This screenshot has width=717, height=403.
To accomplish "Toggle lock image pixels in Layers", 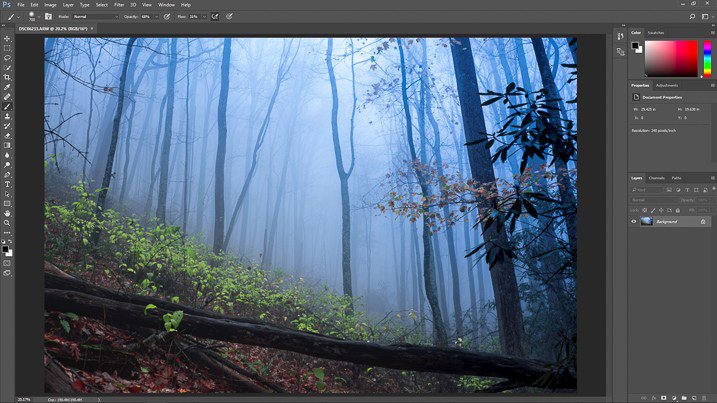I will (x=653, y=210).
